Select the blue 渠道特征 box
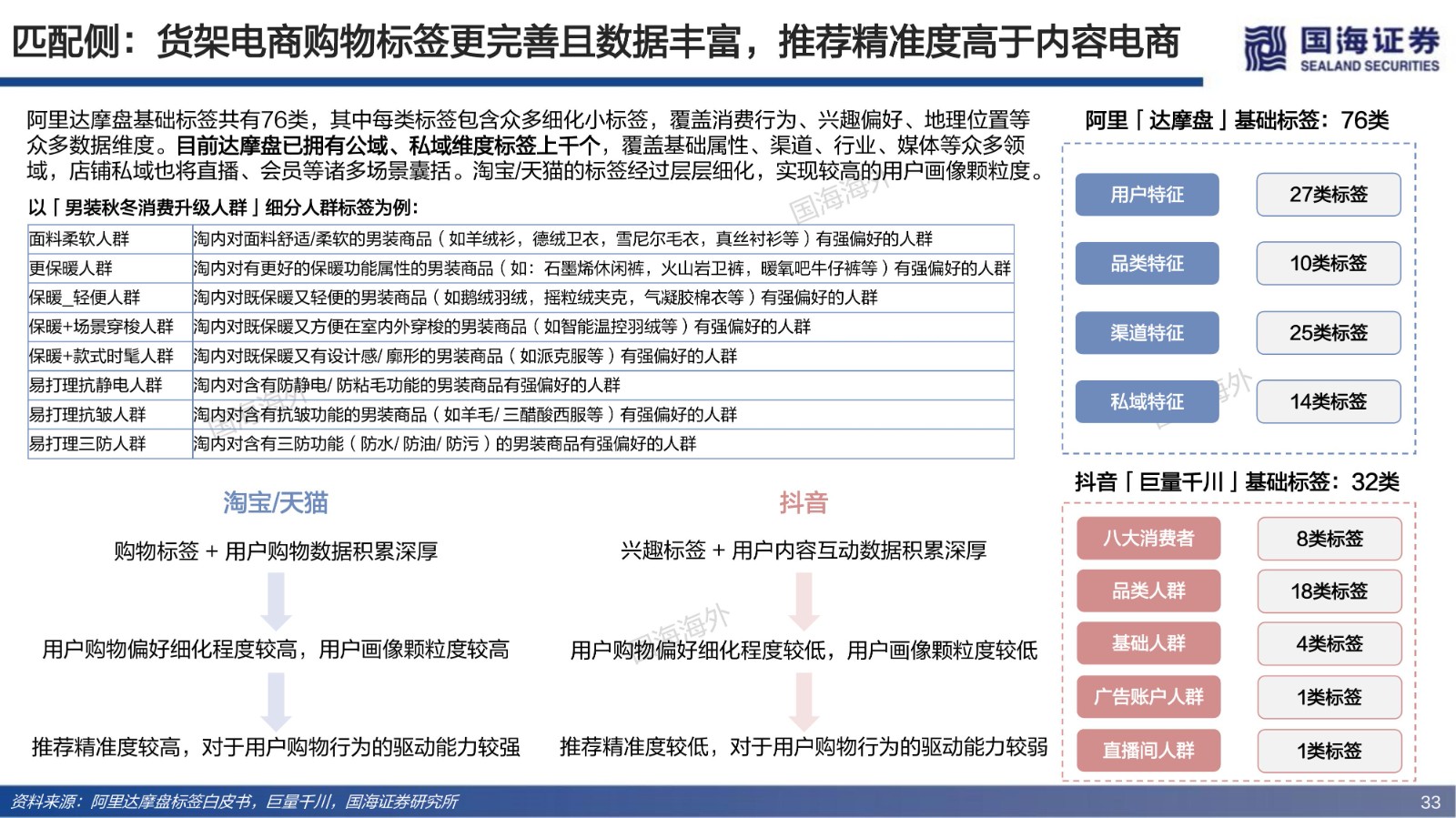Screen dimensions: 1456x818 pos(1147,333)
